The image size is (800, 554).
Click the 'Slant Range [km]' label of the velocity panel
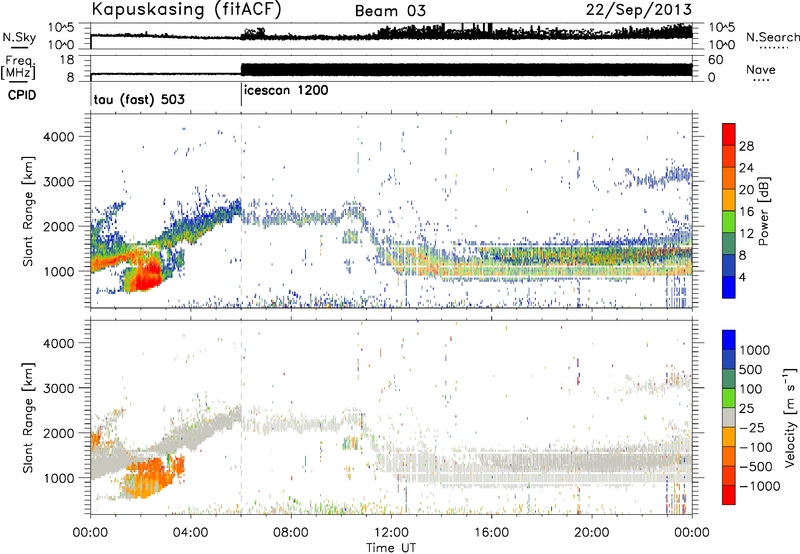pos(28,417)
